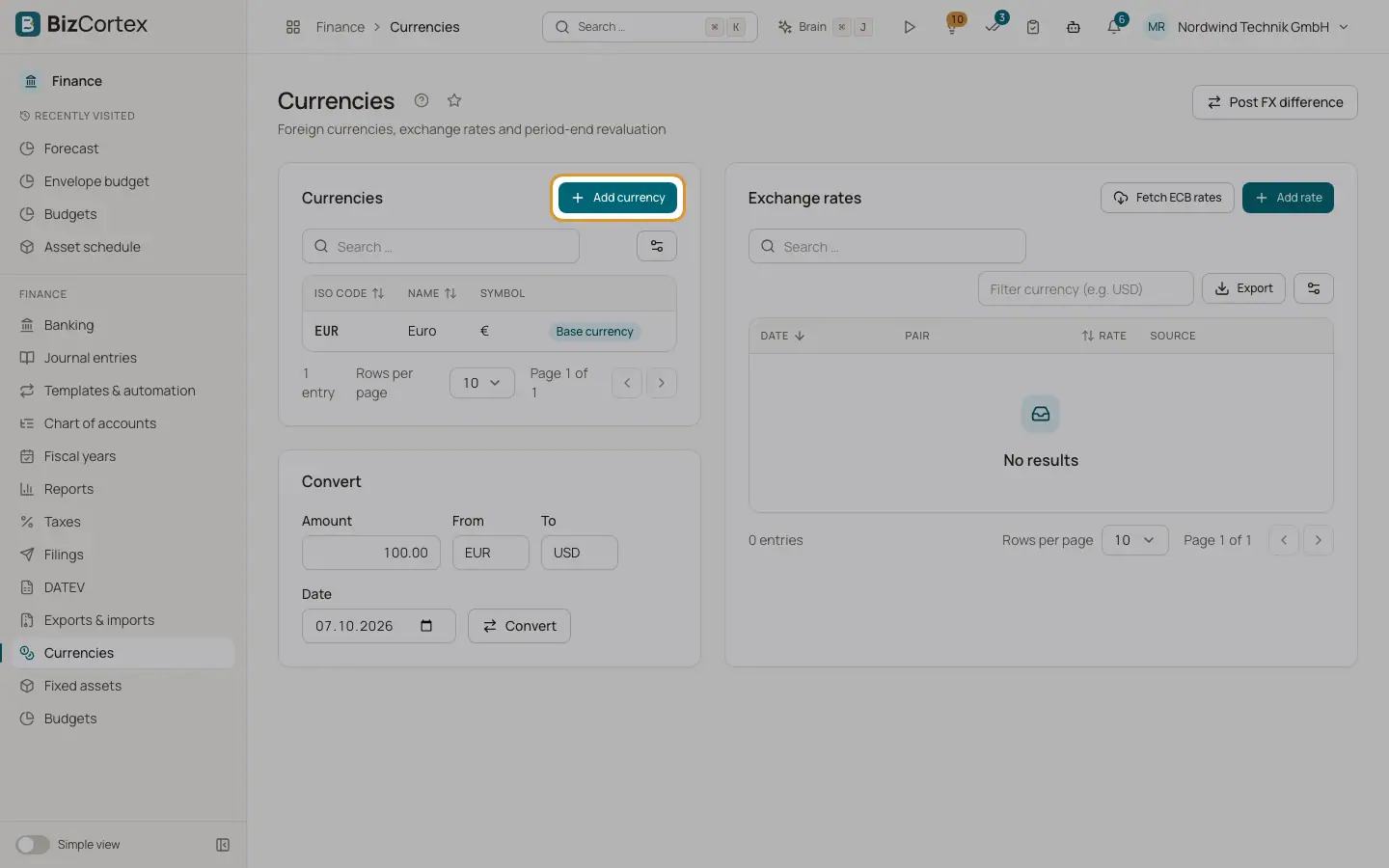1389x868 pixels.
Task: Click the BizCortex logo icon
Action: tap(28, 24)
